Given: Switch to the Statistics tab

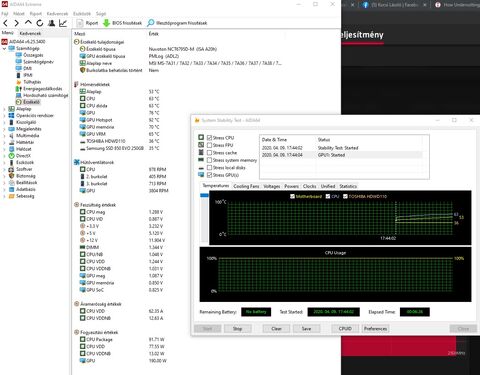Looking at the screenshot, I should (x=348, y=186).
